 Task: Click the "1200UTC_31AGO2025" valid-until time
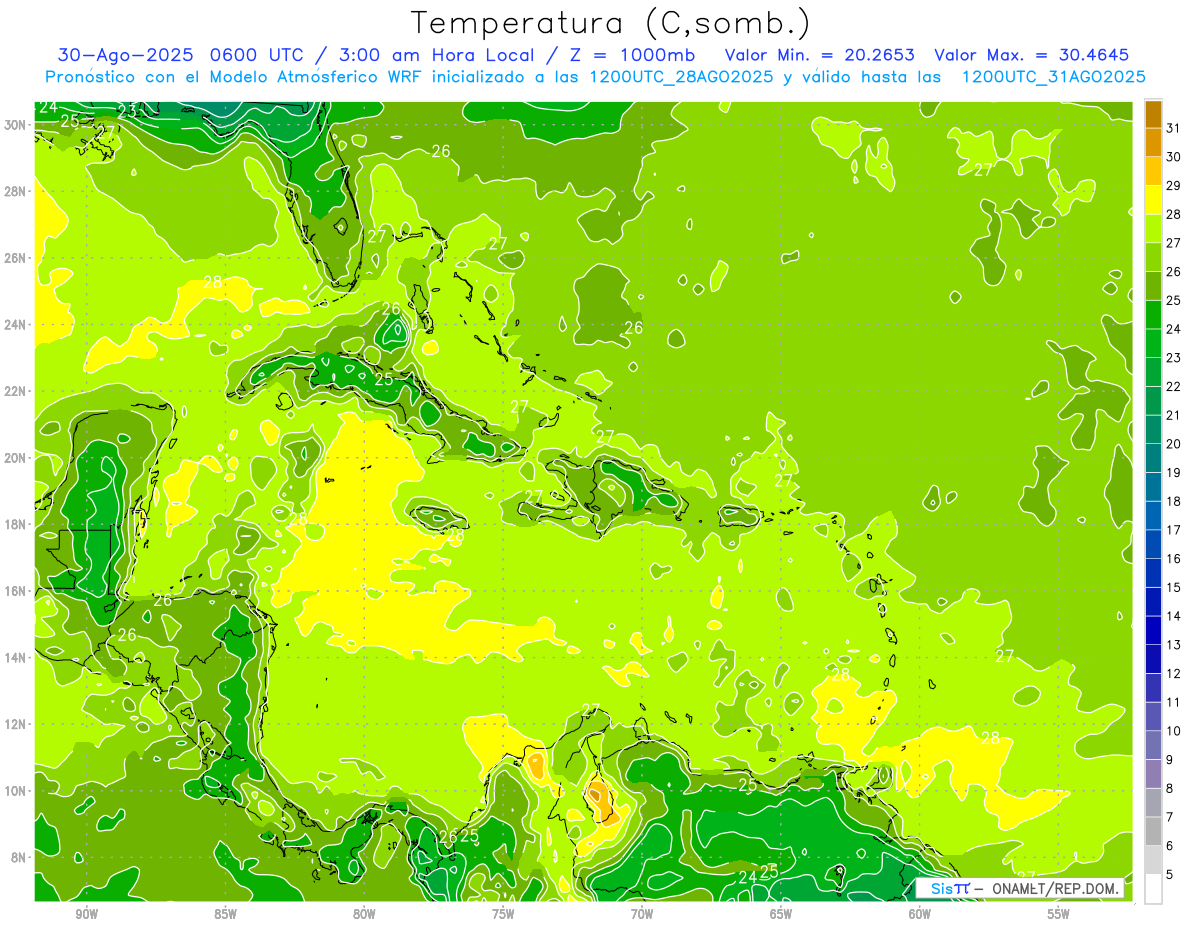1053,77
